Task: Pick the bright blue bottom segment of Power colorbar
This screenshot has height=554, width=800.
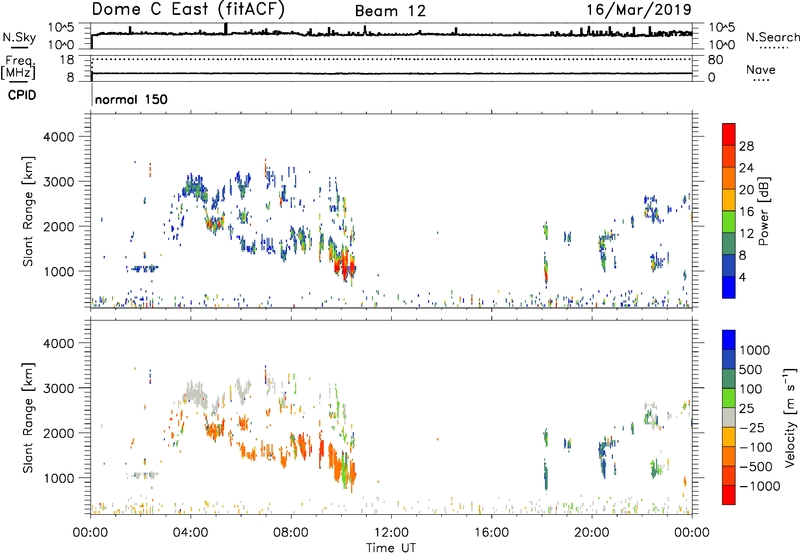Action: point(729,288)
